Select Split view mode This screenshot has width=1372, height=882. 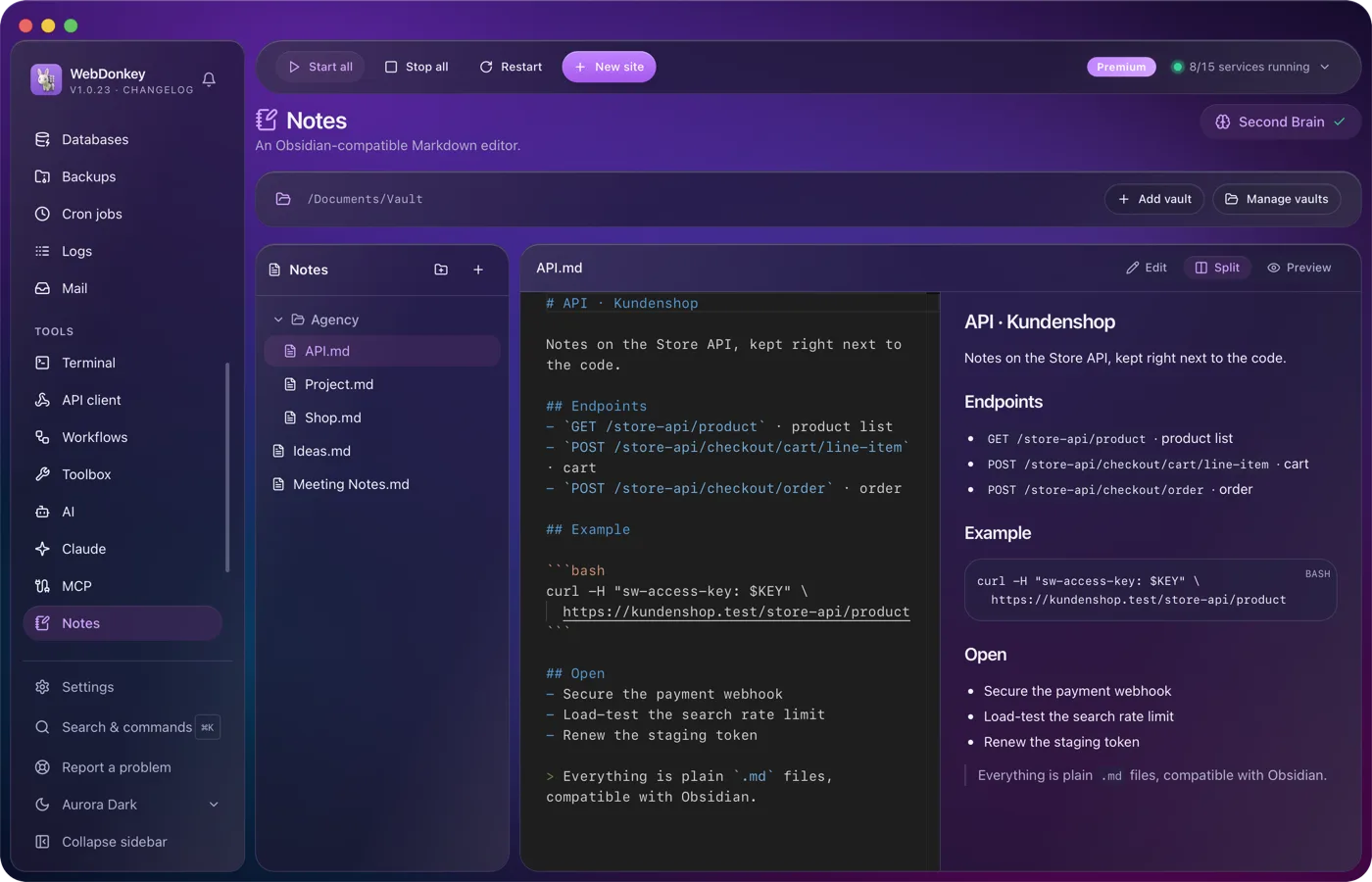tap(1217, 268)
